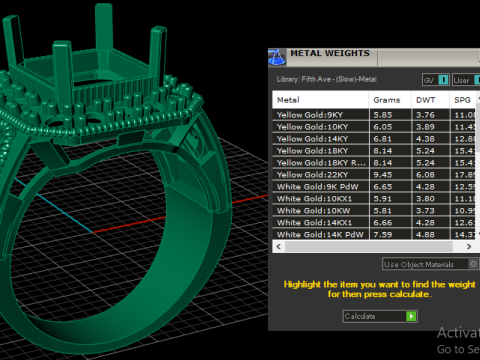Click DWT value 4.88

[x=425, y=235]
